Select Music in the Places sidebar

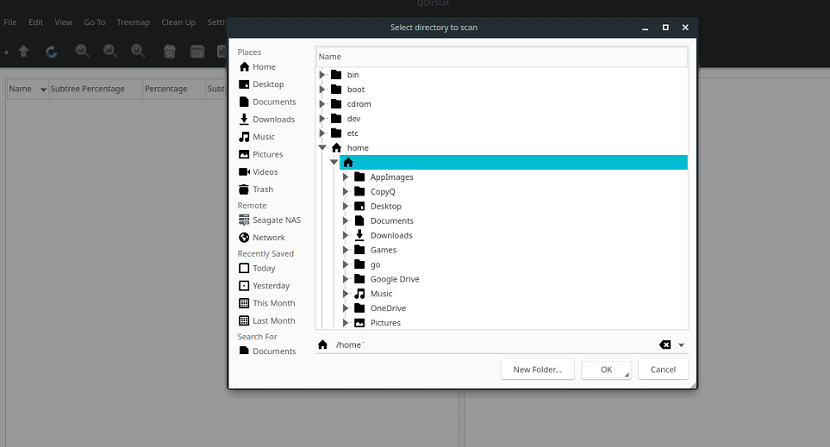pos(264,137)
